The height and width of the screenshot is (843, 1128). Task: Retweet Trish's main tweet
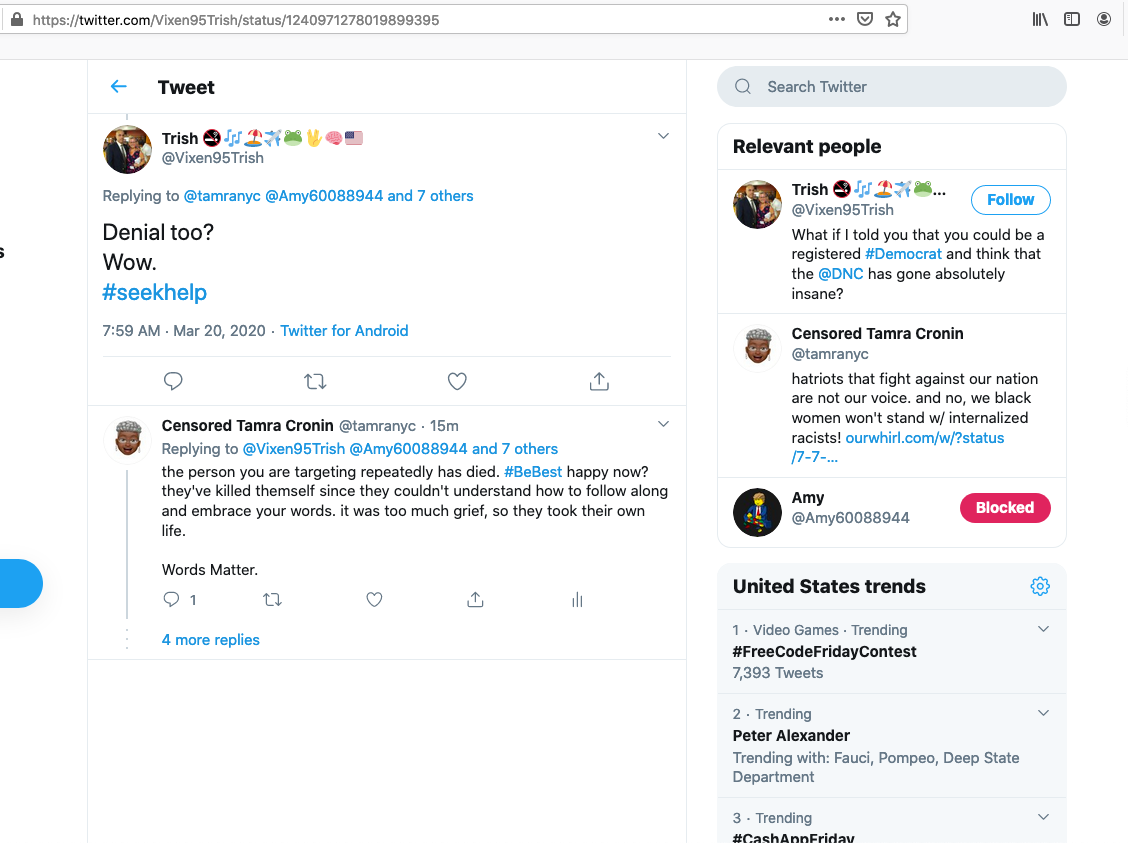coord(315,381)
